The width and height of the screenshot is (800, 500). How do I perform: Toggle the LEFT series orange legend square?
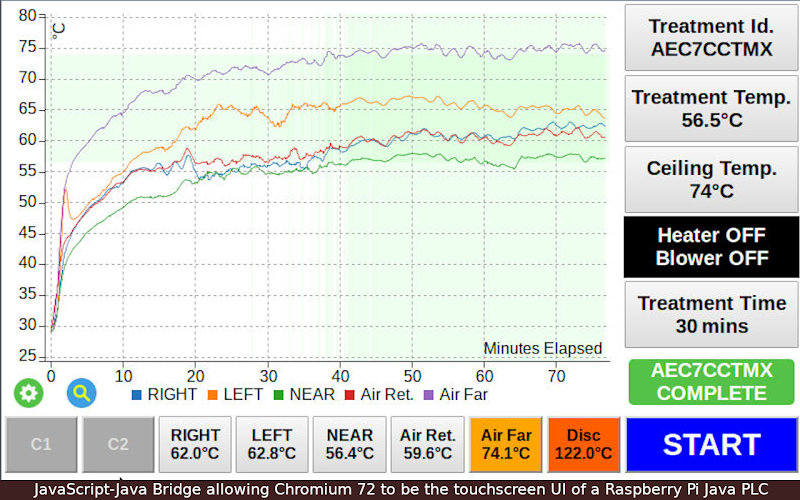[213, 394]
